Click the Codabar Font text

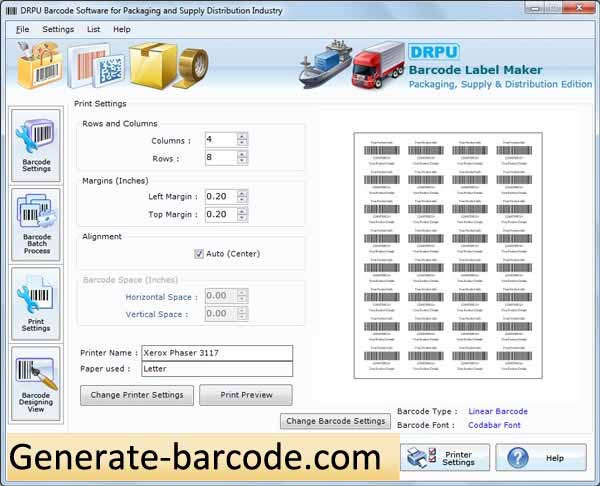pyautogui.click(x=494, y=425)
